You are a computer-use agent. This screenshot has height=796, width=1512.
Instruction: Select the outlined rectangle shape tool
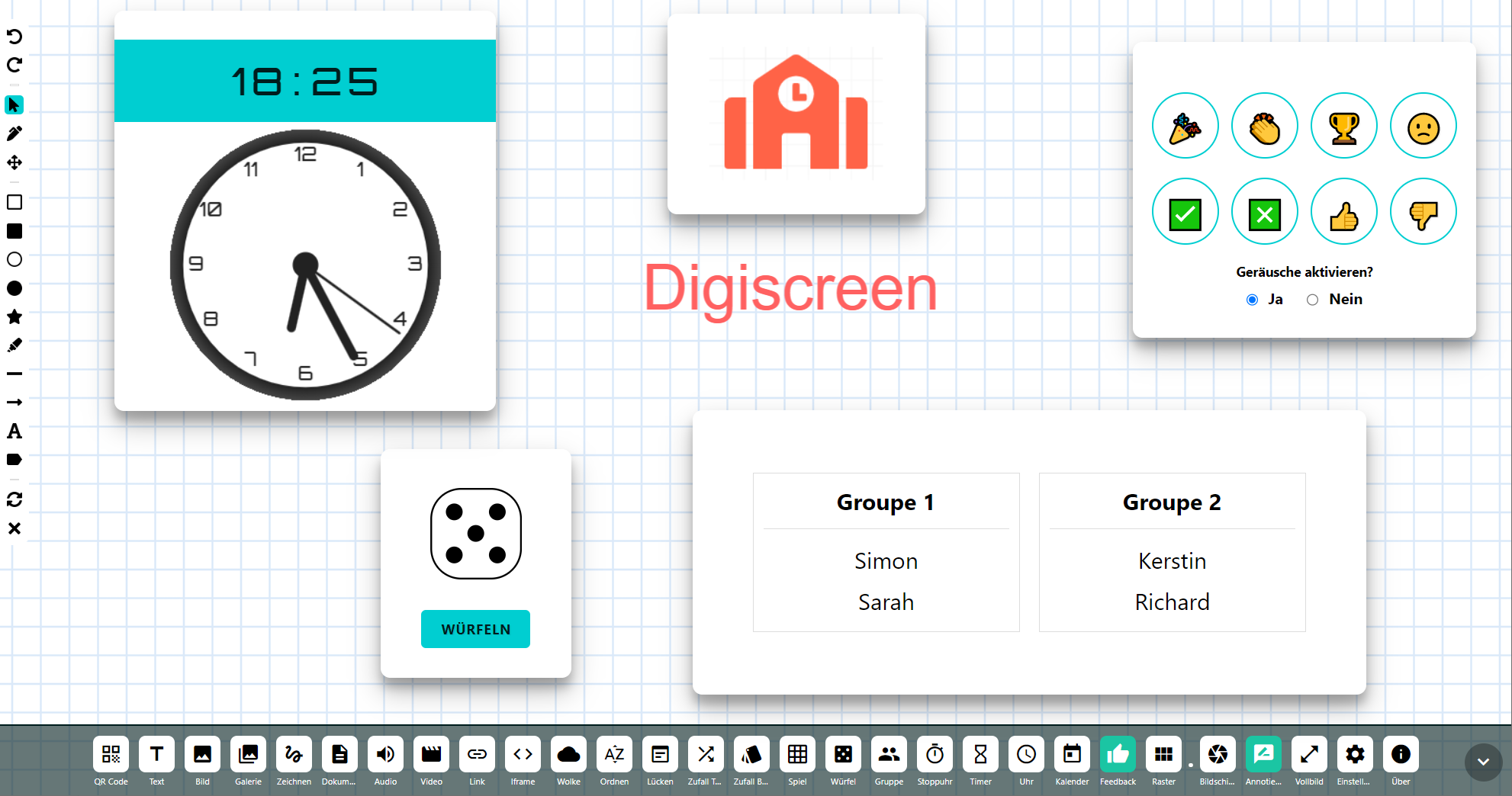point(14,202)
